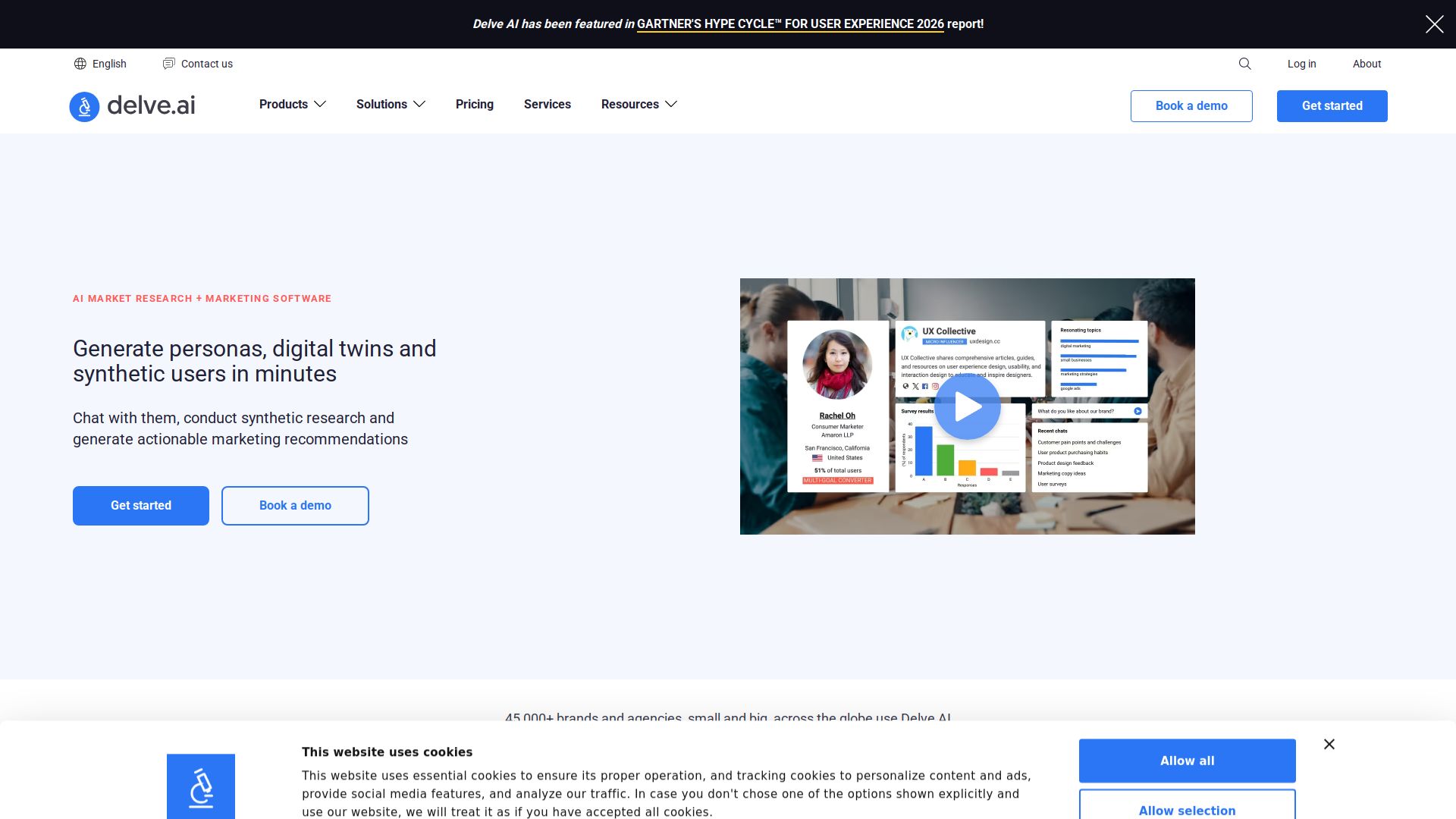The width and height of the screenshot is (1456, 819).
Task: Open the Gartner Hype Cycle report link
Action: [x=790, y=24]
